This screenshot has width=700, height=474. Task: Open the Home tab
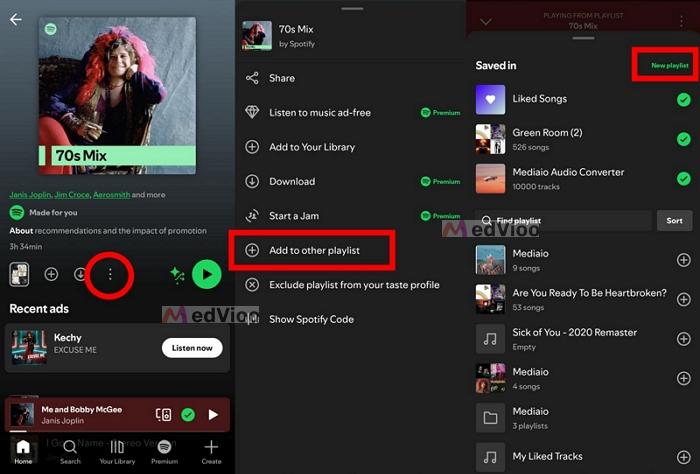pyautogui.click(x=23, y=452)
